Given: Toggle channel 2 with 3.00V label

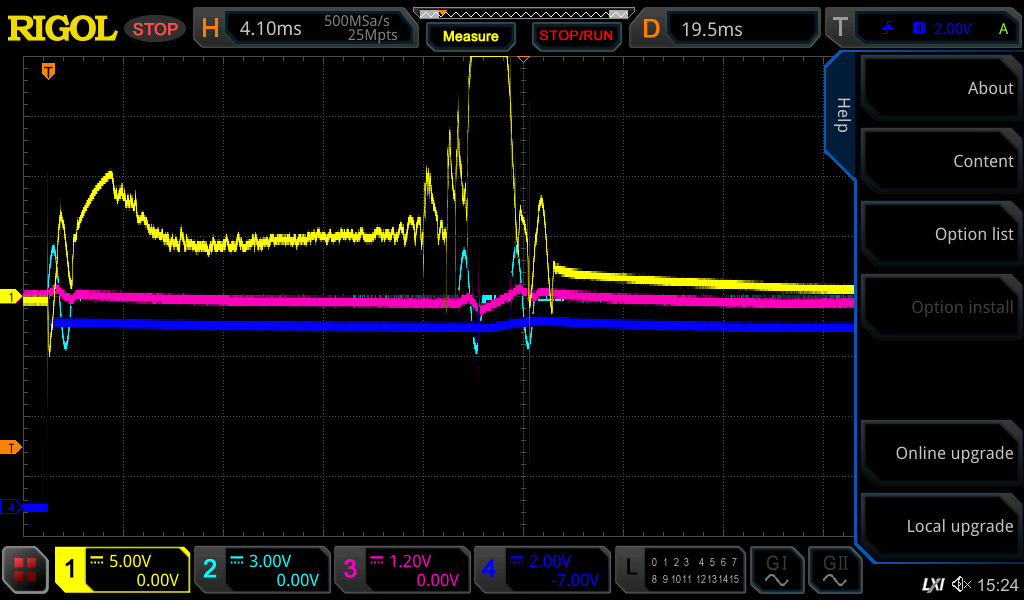Looking at the screenshot, I should (x=261, y=570).
